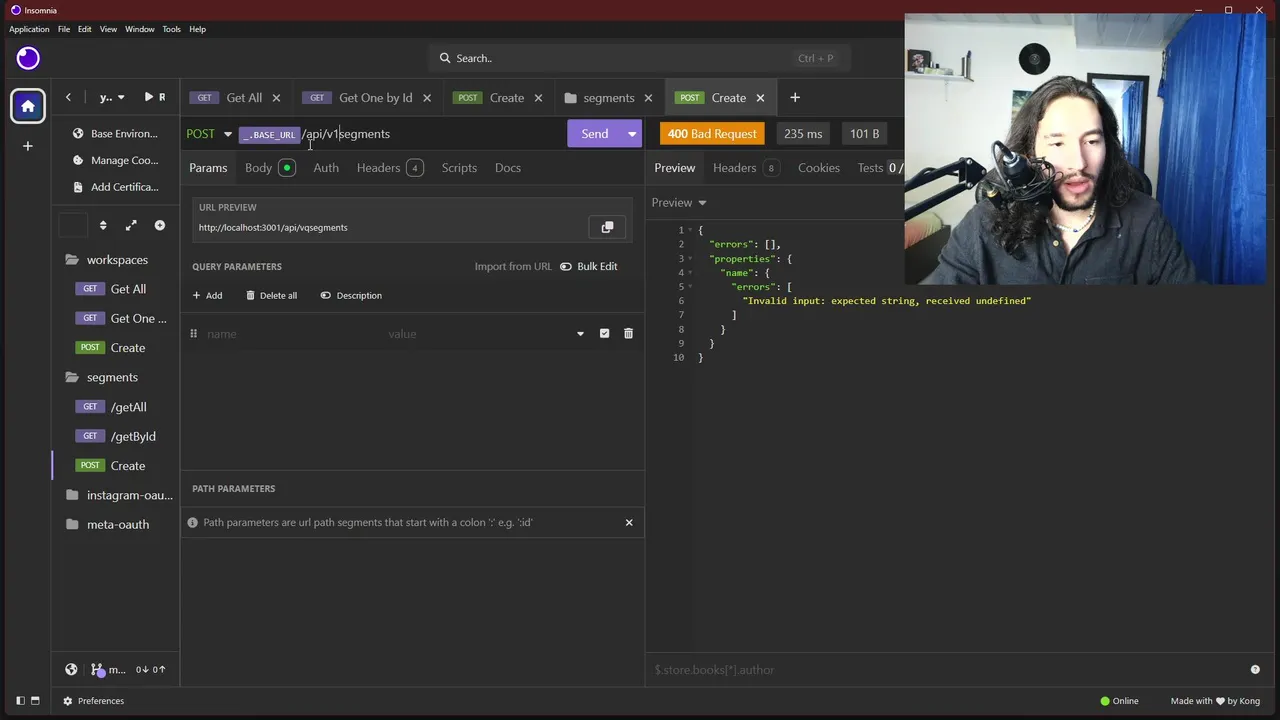Collapse the workspaces folder

pos(107,260)
